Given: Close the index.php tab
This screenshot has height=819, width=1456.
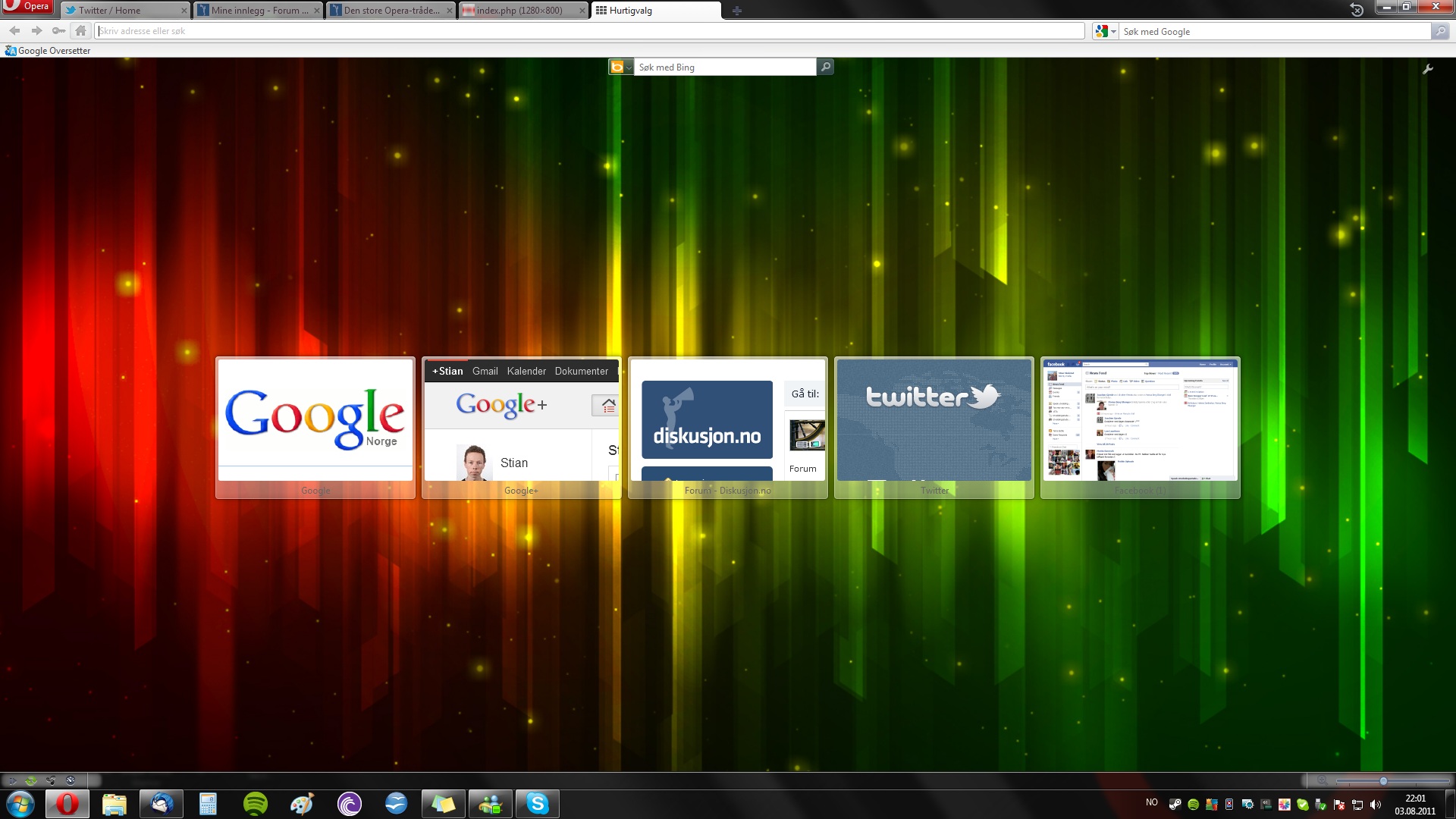Looking at the screenshot, I should click(582, 11).
